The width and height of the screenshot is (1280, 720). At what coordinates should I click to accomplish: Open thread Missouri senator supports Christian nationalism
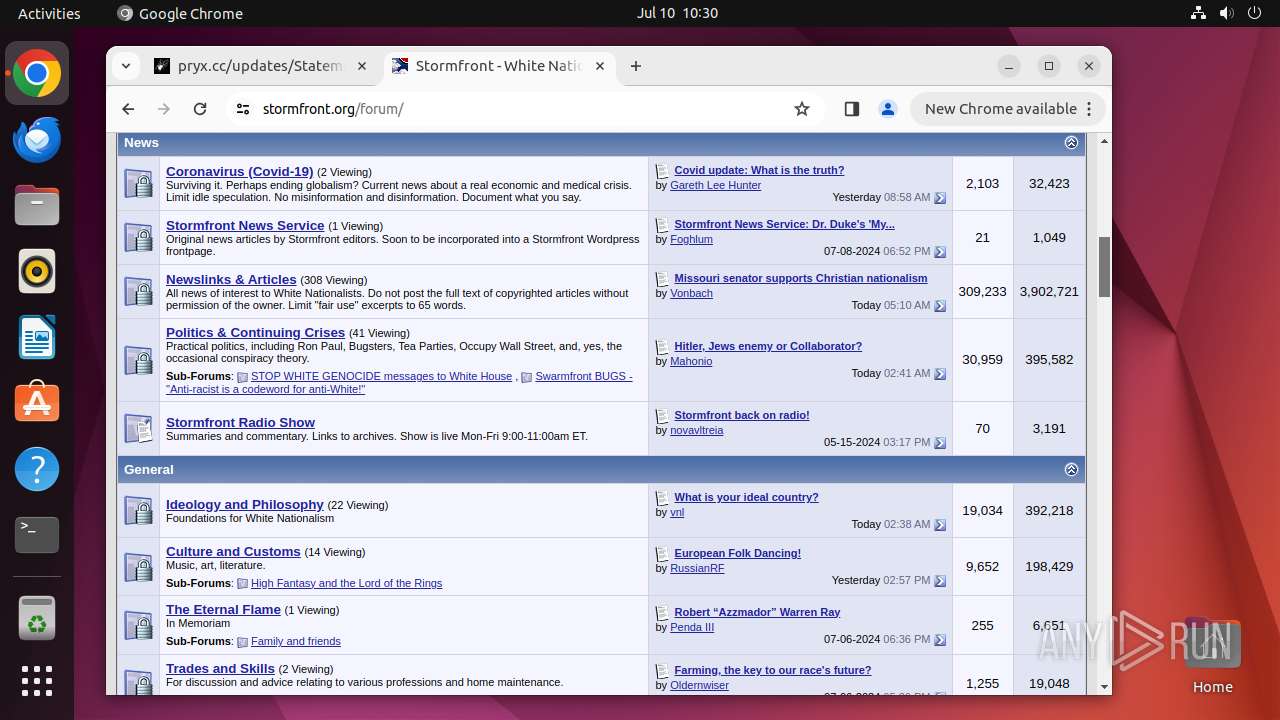pyautogui.click(x=800, y=278)
